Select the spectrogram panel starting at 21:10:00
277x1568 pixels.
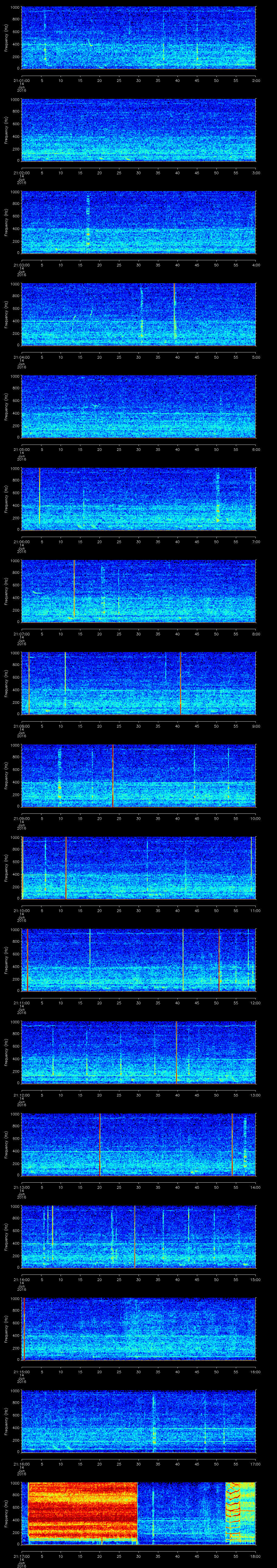point(138,868)
